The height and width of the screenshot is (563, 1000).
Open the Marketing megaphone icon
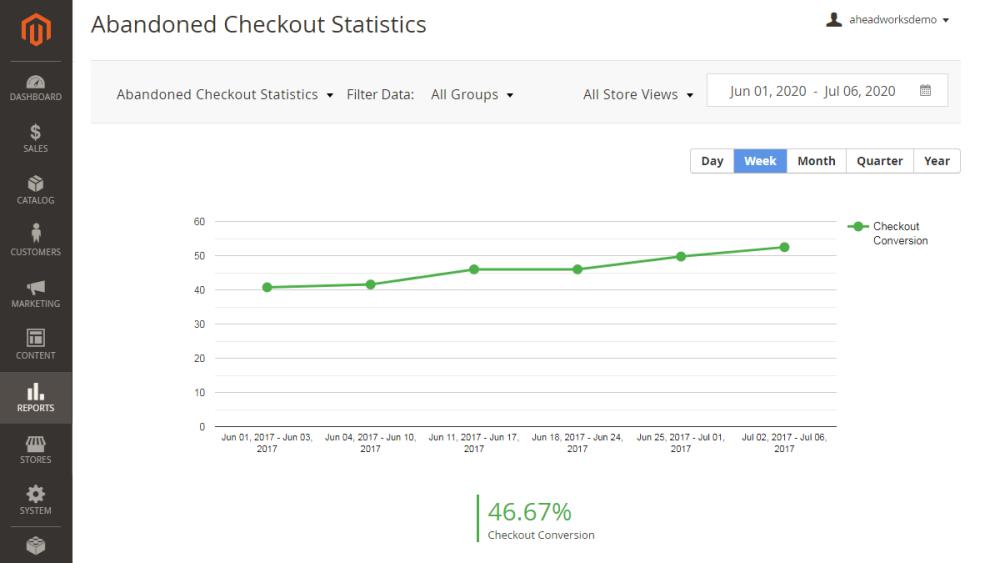click(36, 288)
